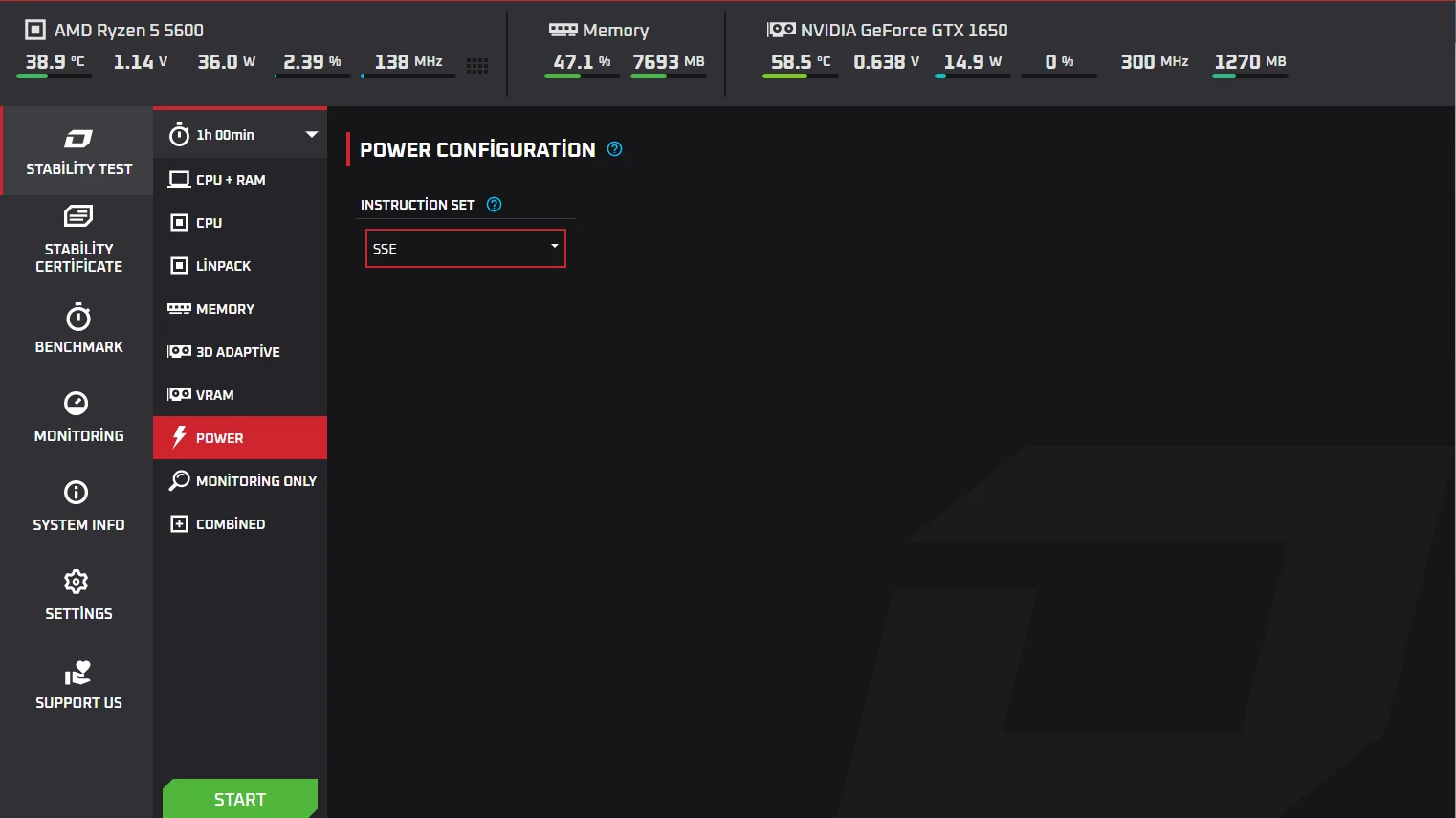Select the CPU + RAM test
This screenshot has height=818, width=1456.
[x=240, y=180]
